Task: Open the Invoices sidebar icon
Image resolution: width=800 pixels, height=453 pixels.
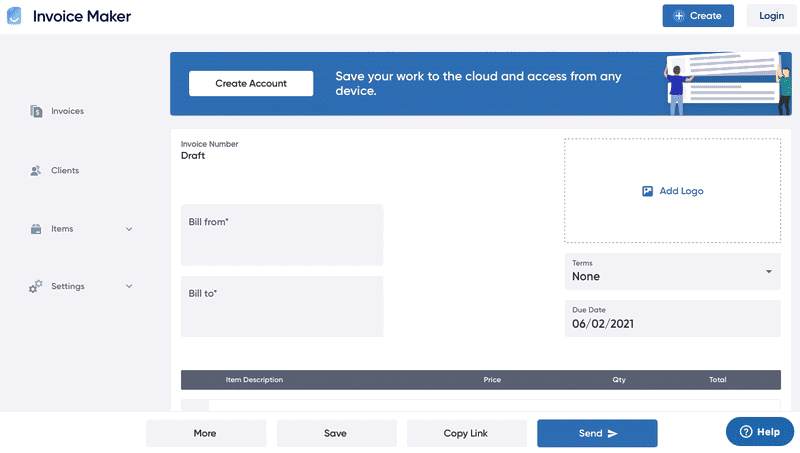Action: (36, 111)
